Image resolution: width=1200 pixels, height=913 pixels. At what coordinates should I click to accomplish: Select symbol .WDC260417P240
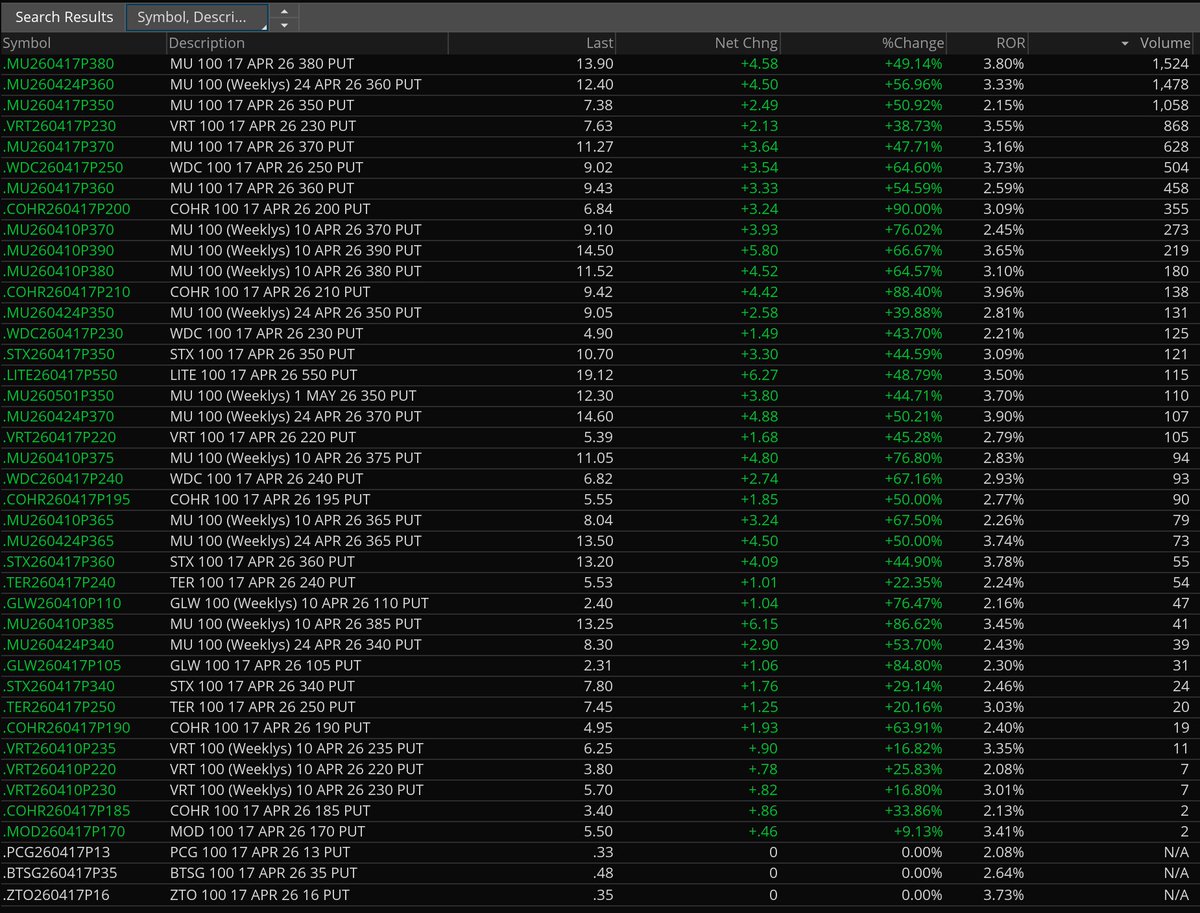click(63, 479)
